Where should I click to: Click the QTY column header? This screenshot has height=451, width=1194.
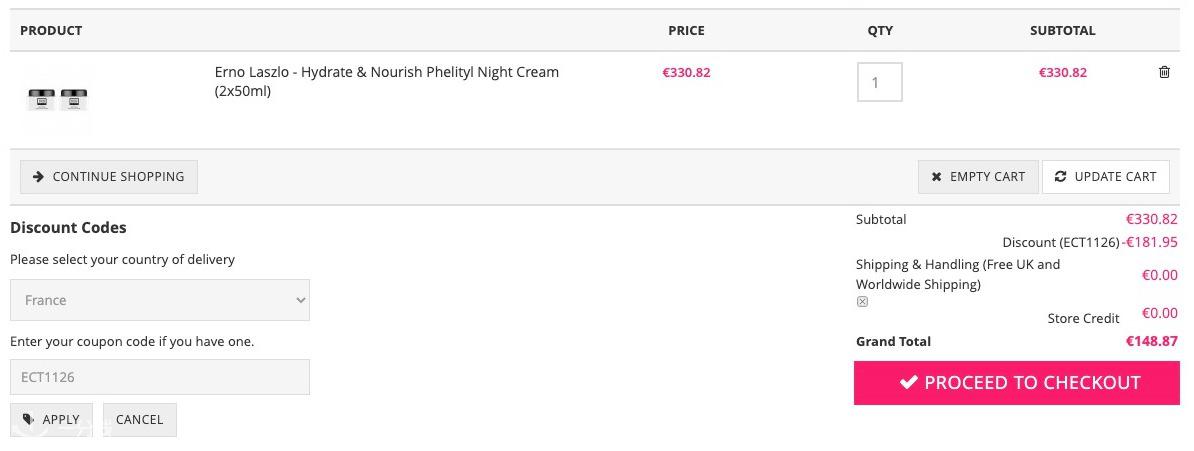(880, 31)
